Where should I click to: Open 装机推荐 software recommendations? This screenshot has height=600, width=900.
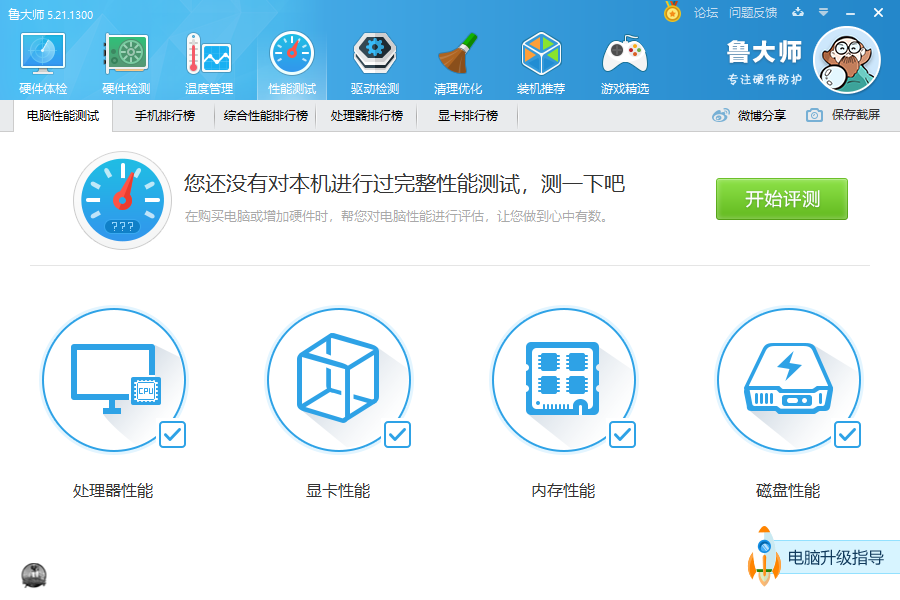coord(541,62)
